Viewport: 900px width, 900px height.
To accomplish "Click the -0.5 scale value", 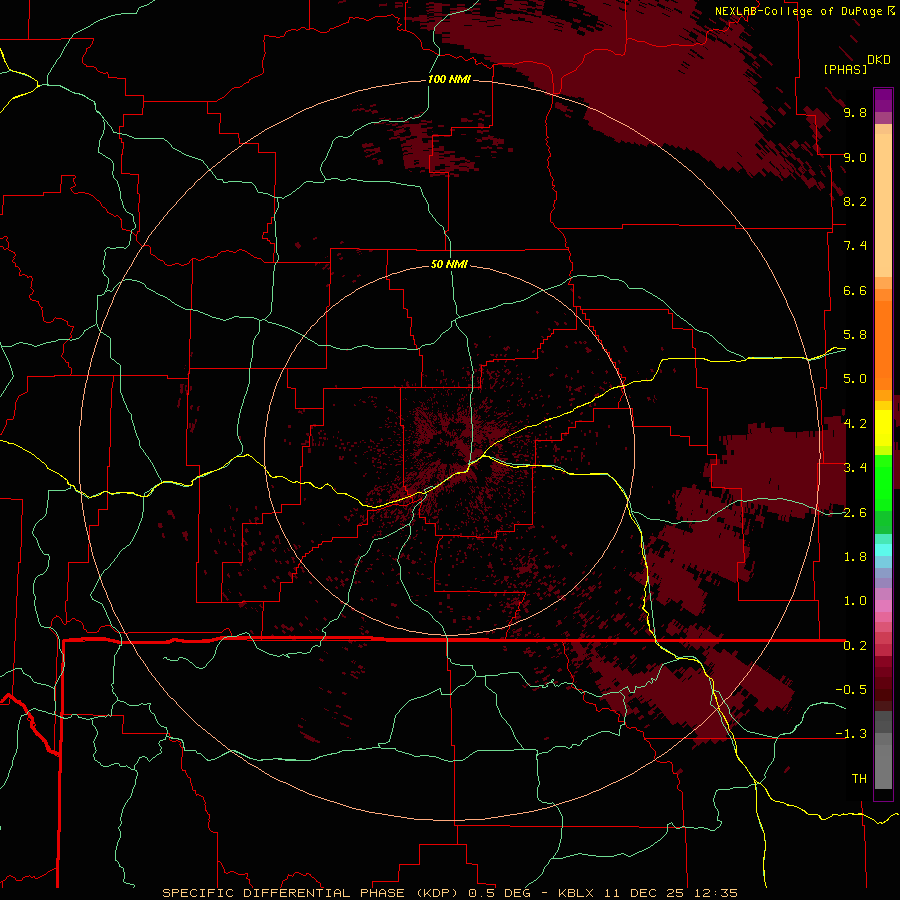I will click(x=851, y=690).
